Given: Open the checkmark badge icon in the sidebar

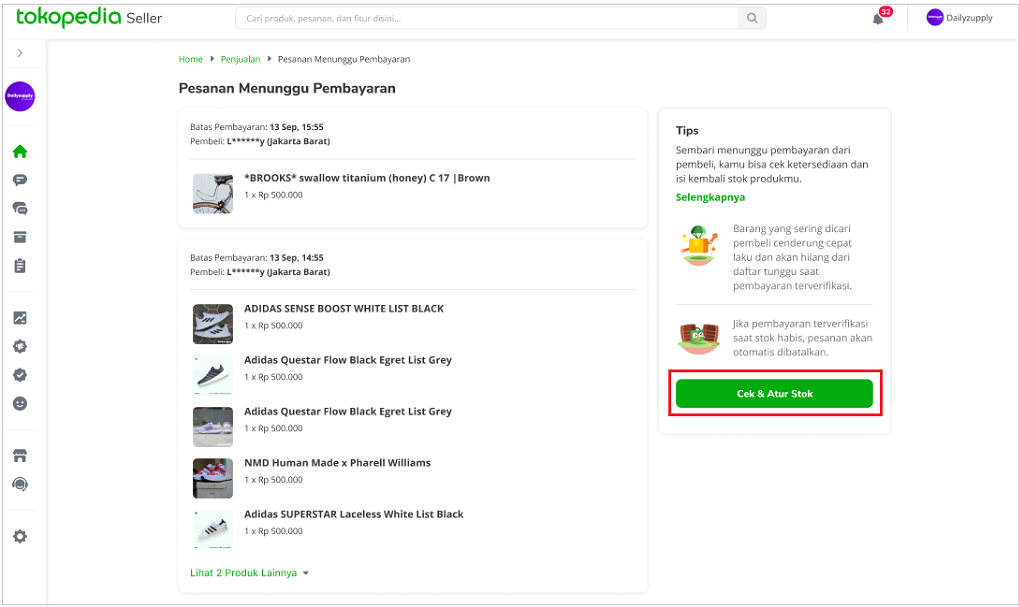Looking at the screenshot, I should (x=20, y=375).
